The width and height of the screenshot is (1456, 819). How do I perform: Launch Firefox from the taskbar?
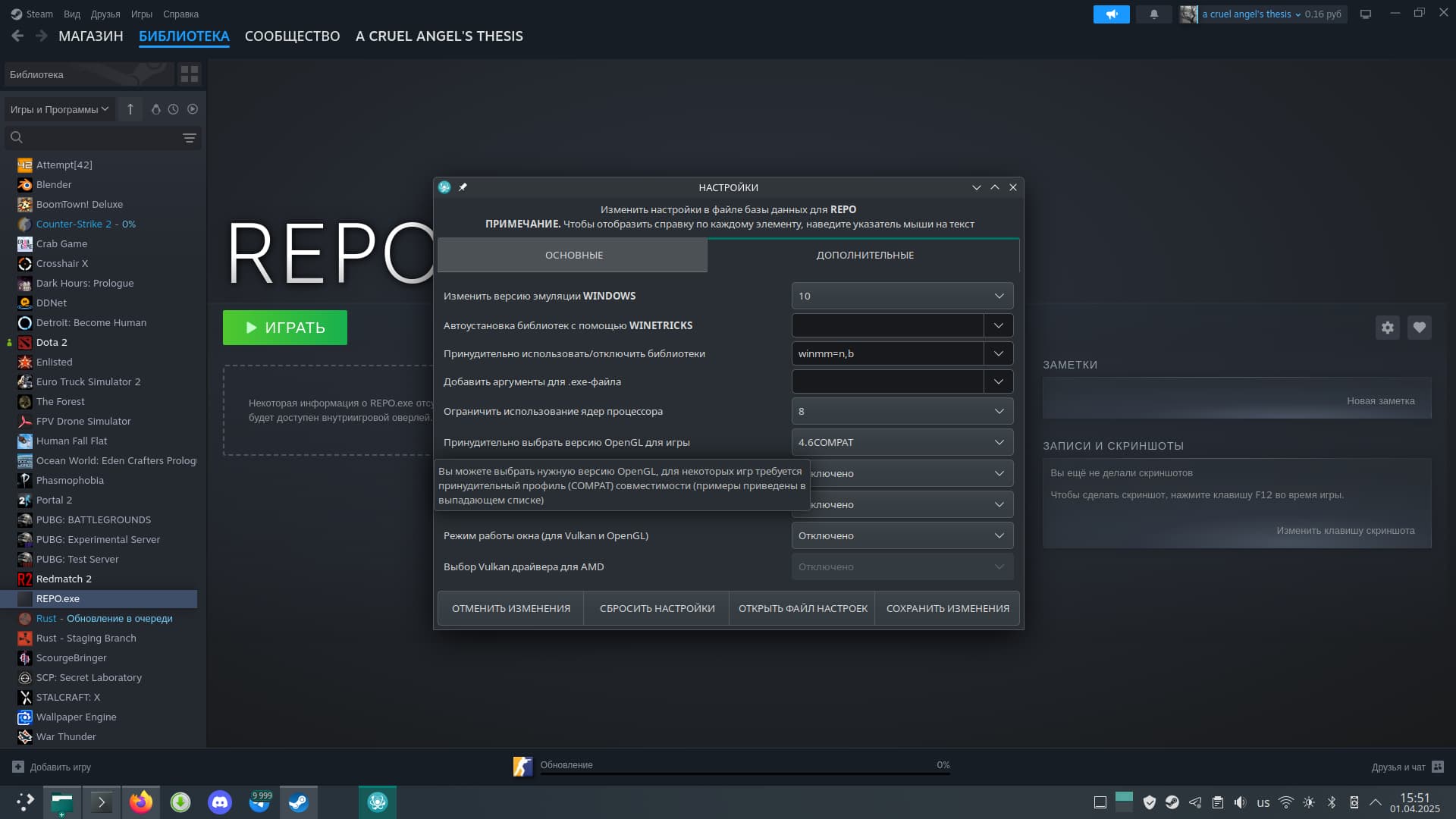pyautogui.click(x=141, y=802)
